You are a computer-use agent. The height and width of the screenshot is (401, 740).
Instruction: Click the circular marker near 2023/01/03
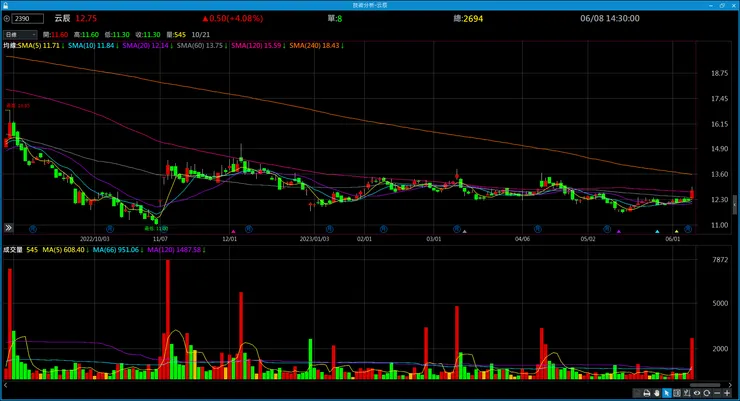point(329,229)
